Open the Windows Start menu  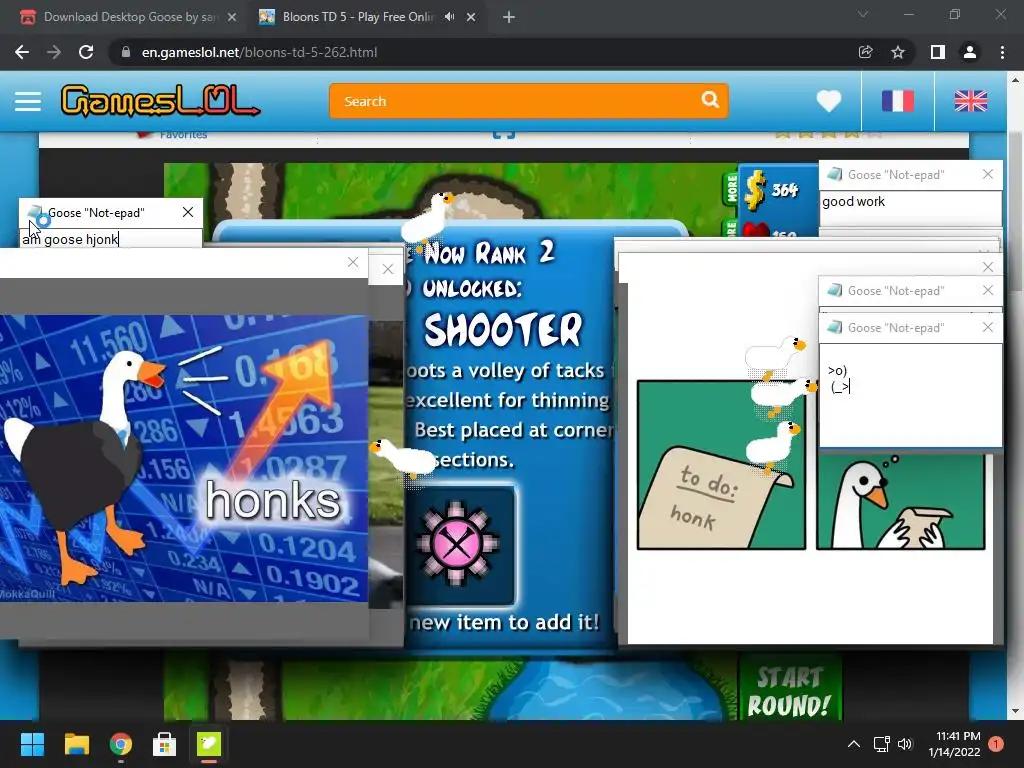32,744
